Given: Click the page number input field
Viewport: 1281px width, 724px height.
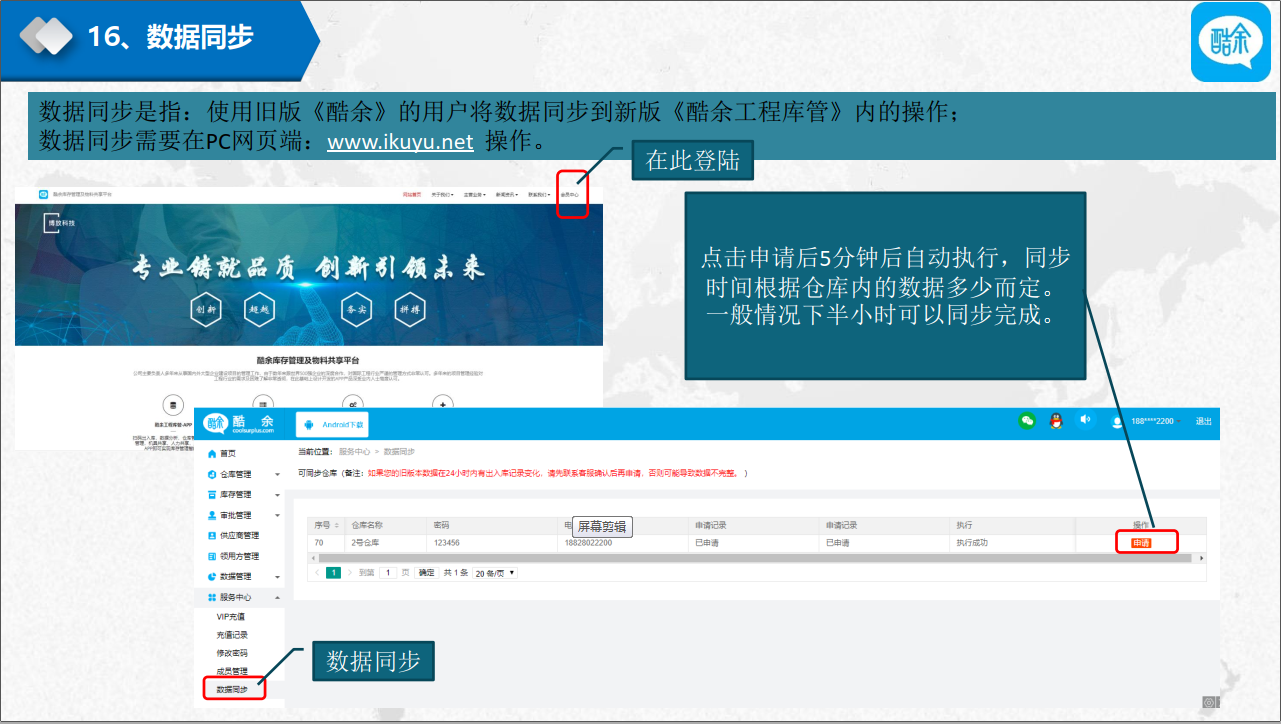Looking at the screenshot, I should pyautogui.click(x=388, y=573).
